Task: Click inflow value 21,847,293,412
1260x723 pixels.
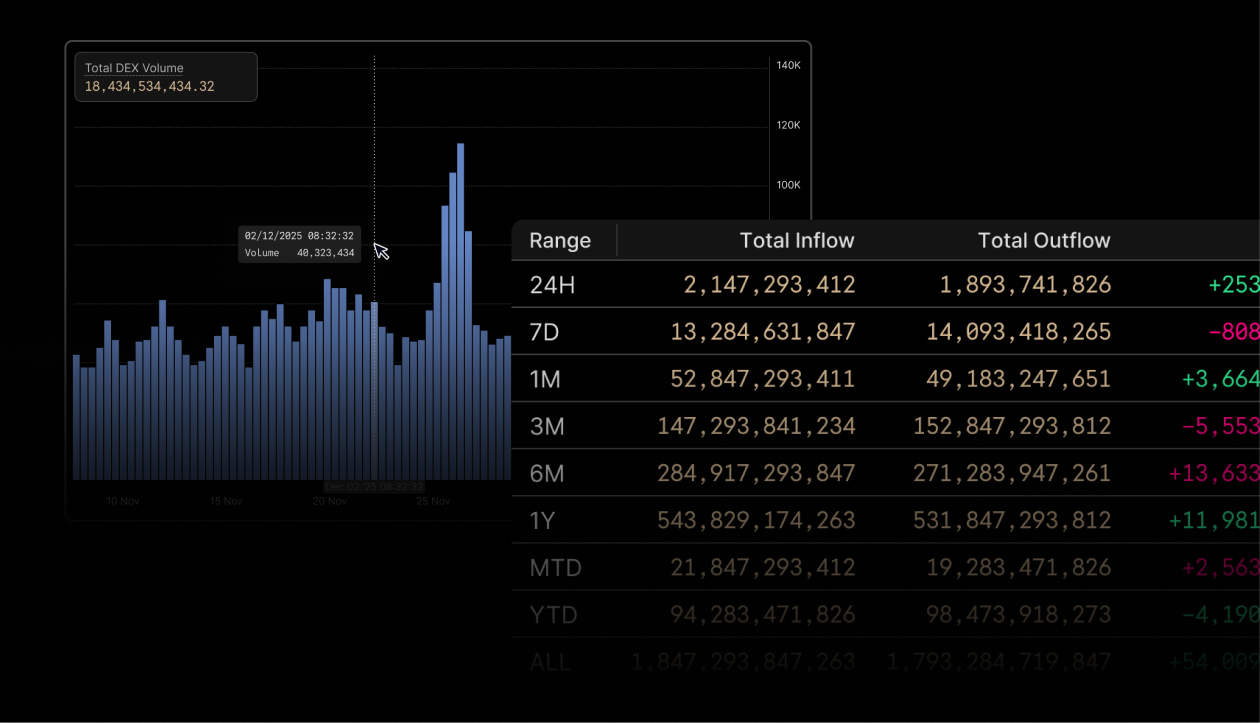Action: 763,568
